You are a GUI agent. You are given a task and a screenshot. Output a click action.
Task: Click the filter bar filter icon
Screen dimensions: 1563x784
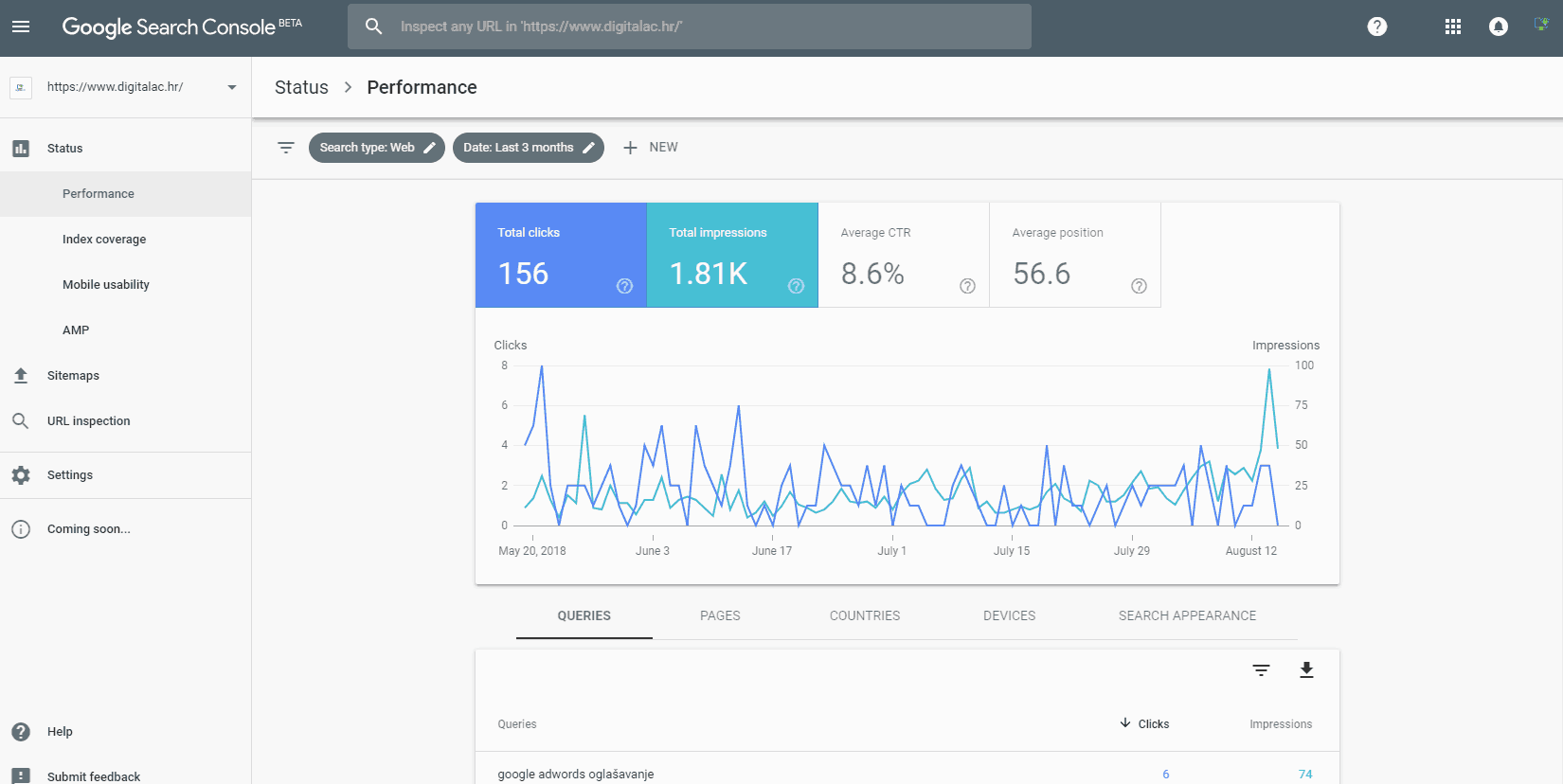click(286, 148)
